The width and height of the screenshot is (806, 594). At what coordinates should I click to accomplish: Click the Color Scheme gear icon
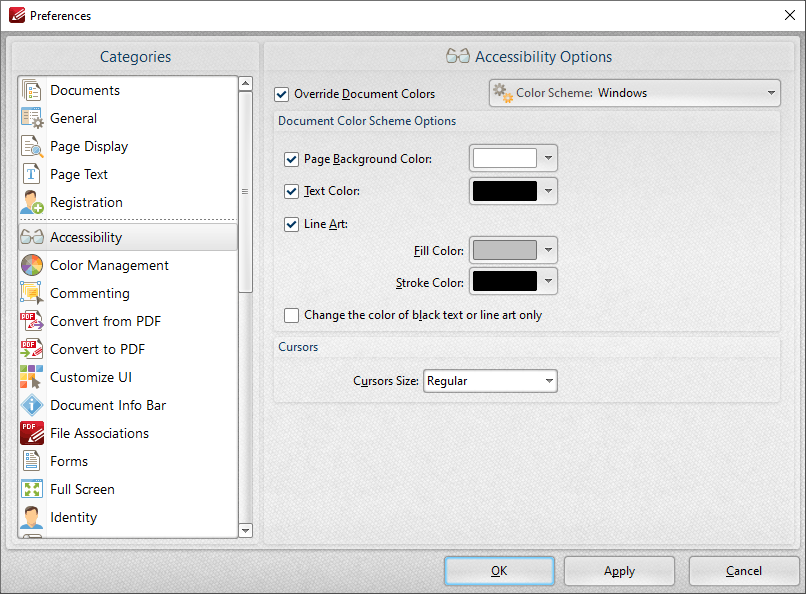pos(503,94)
